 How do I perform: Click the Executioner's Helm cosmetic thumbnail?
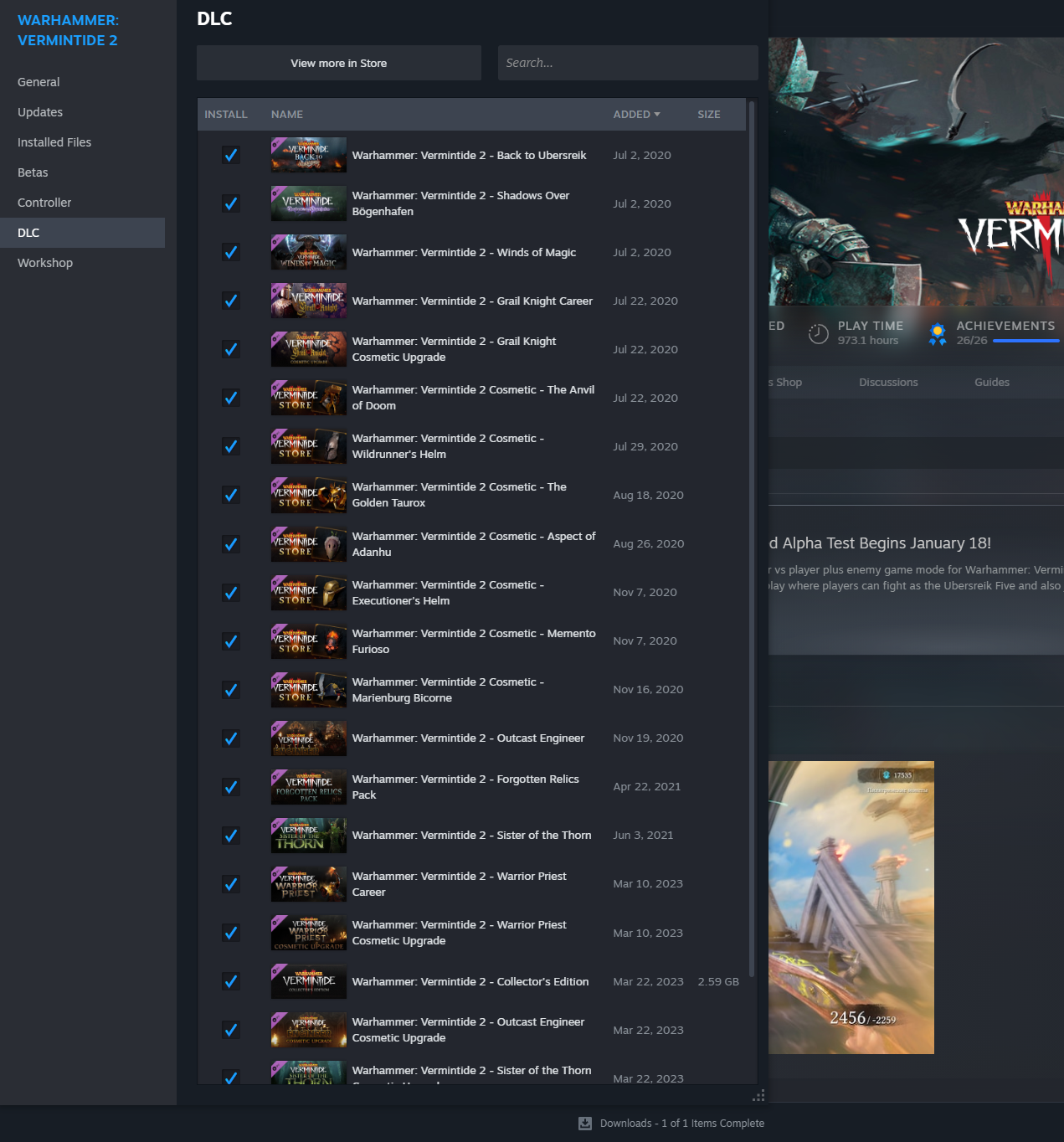click(308, 593)
